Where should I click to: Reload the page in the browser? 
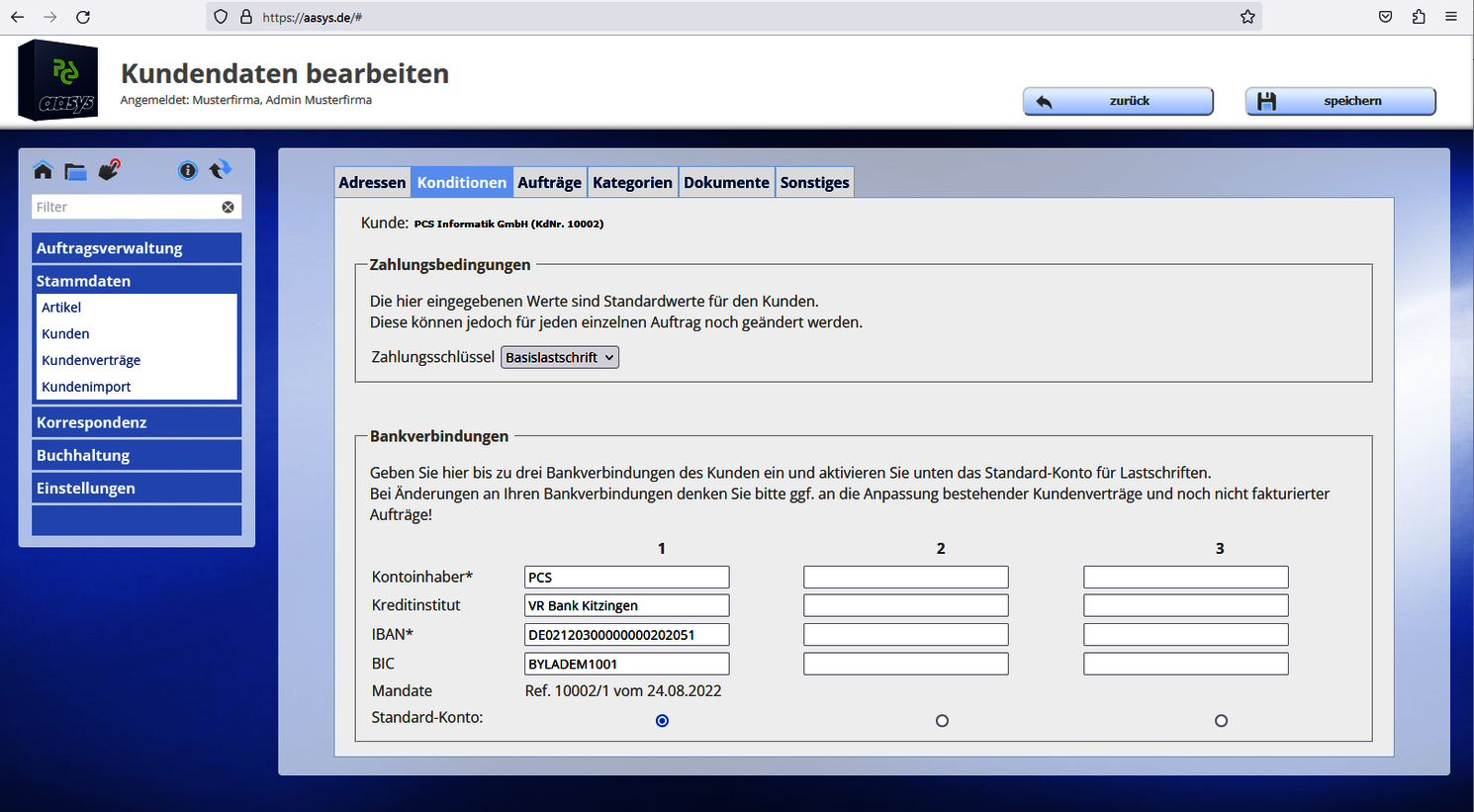coord(83,17)
